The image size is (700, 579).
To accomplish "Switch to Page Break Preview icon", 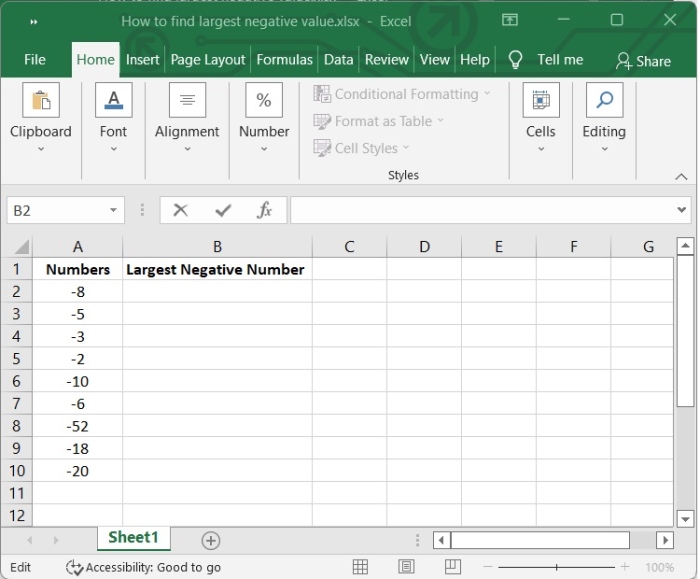I will pos(453,567).
